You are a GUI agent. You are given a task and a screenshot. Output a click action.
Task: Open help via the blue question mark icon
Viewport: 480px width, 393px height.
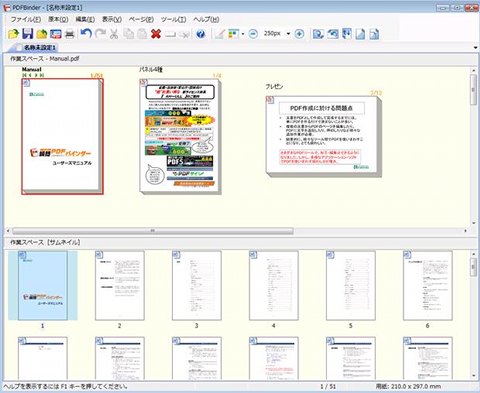(x=200, y=34)
